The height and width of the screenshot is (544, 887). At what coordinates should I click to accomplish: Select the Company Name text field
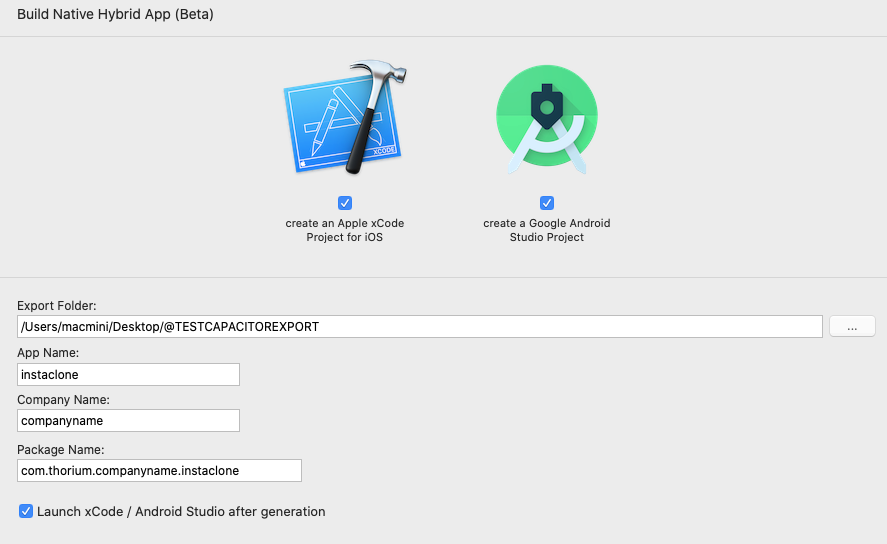(x=128, y=421)
